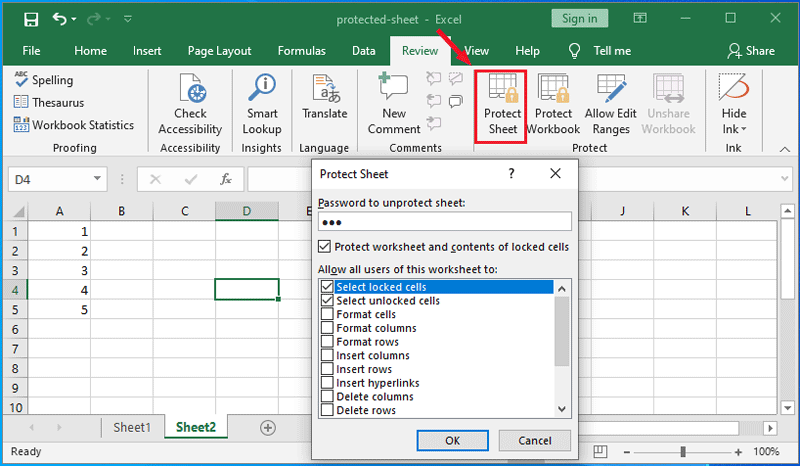Switch to the Data tab

click(x=364, y=51)
